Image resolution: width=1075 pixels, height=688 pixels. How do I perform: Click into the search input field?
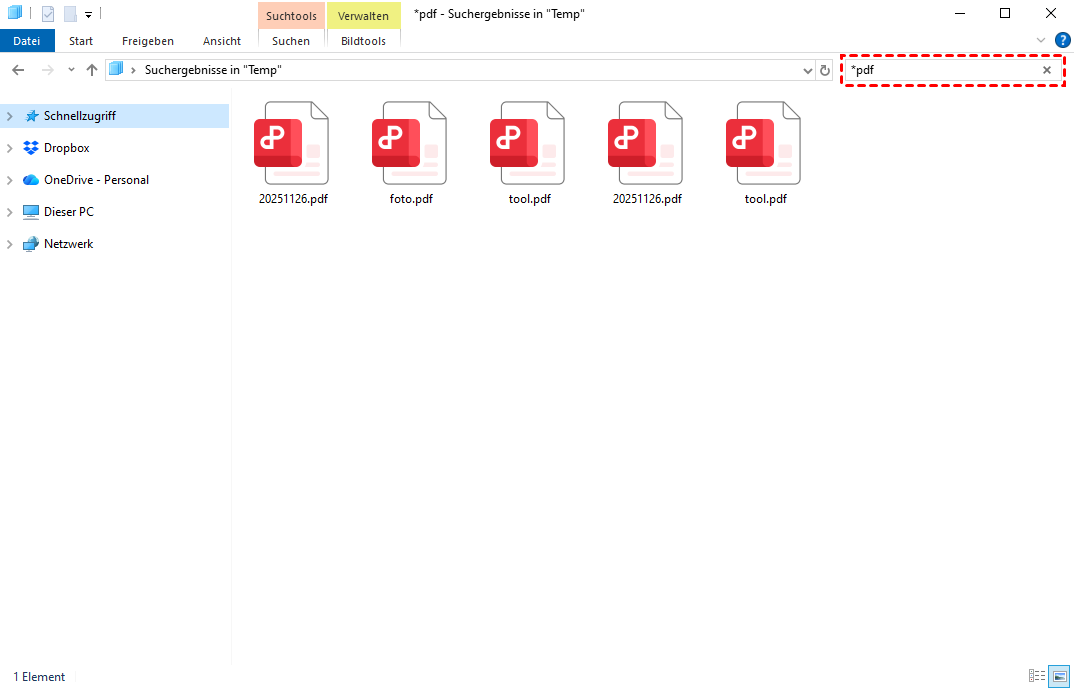tap(940, 70)
